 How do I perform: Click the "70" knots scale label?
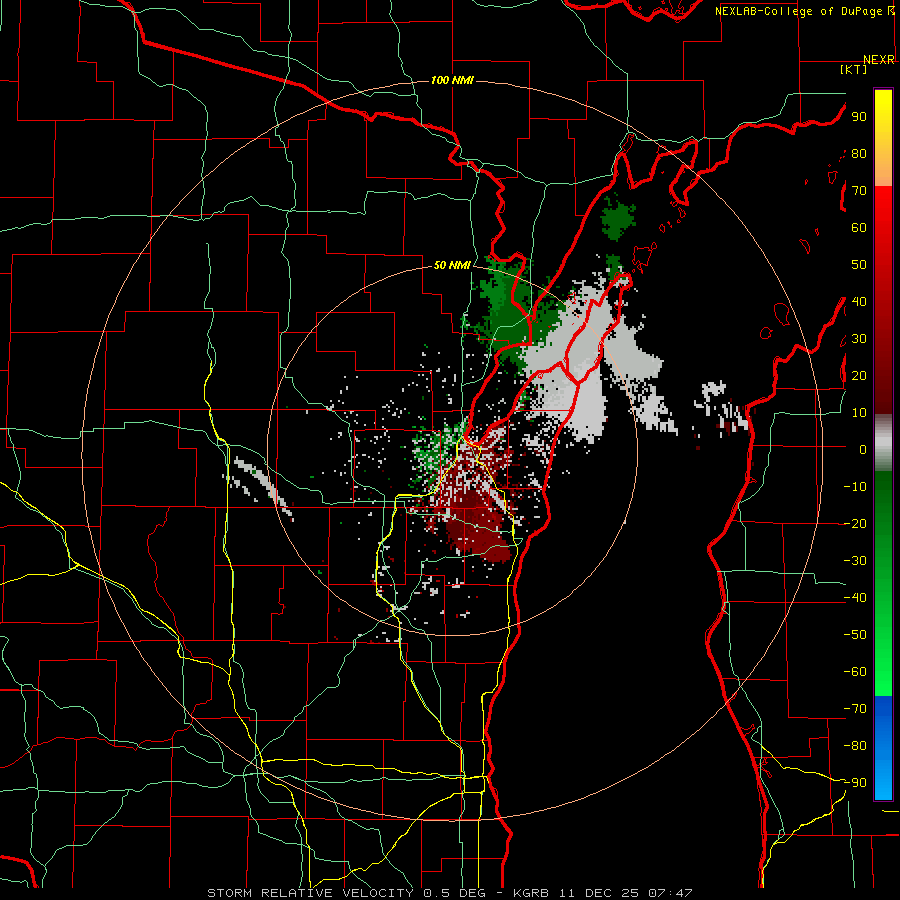pyautogui.click(x=859, y=191)
